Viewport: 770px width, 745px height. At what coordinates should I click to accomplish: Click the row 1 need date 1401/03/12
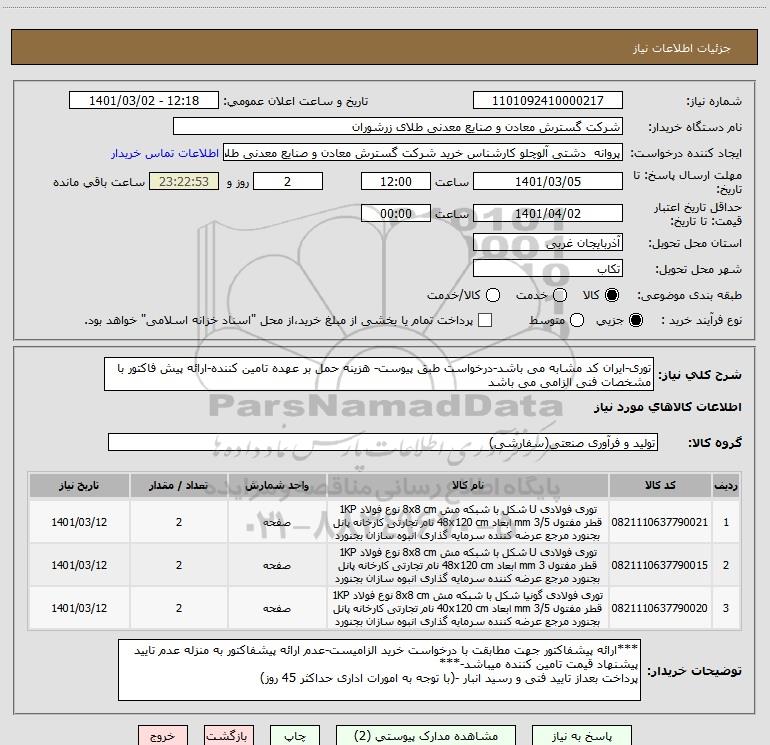79,522
